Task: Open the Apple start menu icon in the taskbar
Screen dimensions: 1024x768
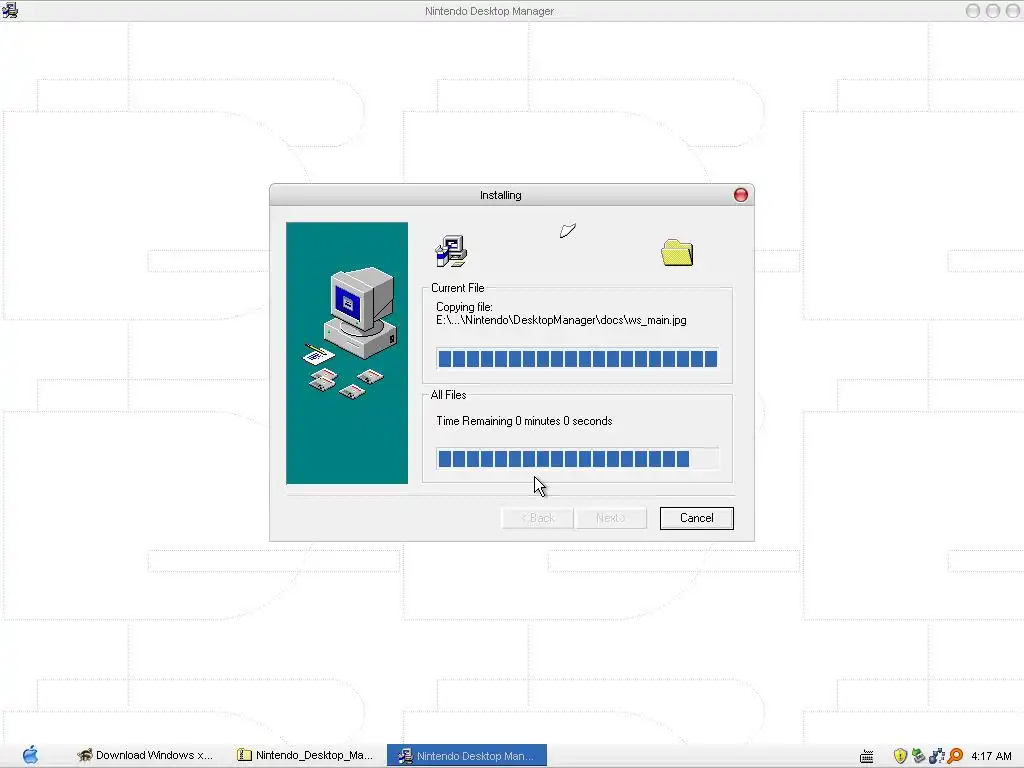Action: (30, 755)
